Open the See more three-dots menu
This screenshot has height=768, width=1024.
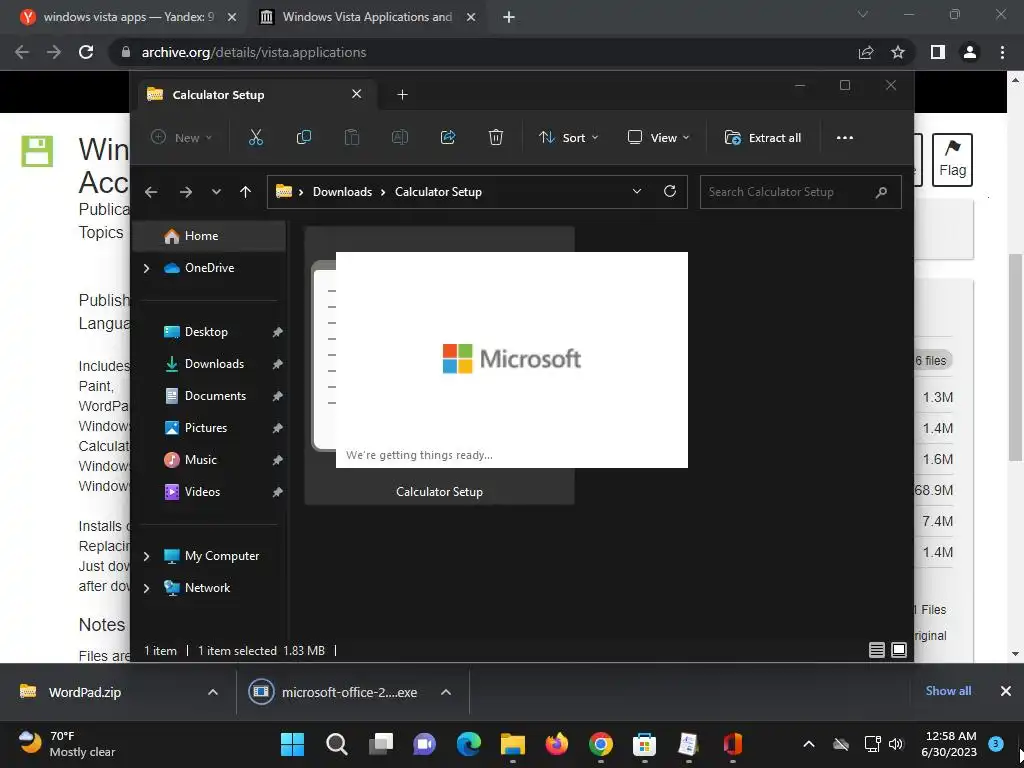(x=844, y=138)
